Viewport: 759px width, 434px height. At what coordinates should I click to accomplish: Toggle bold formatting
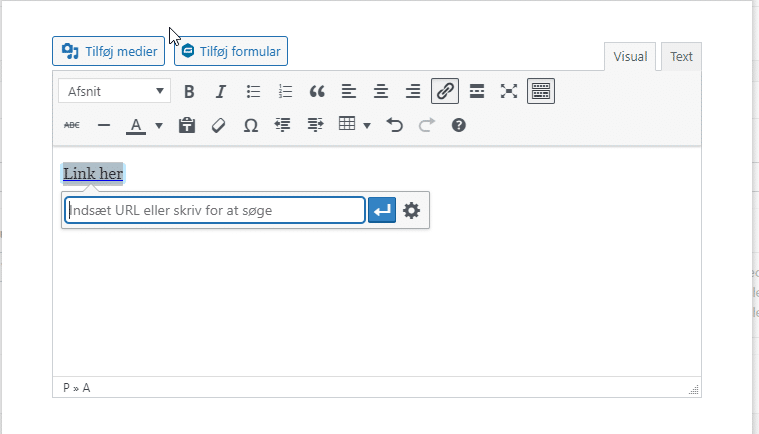(x=189, y=92)
